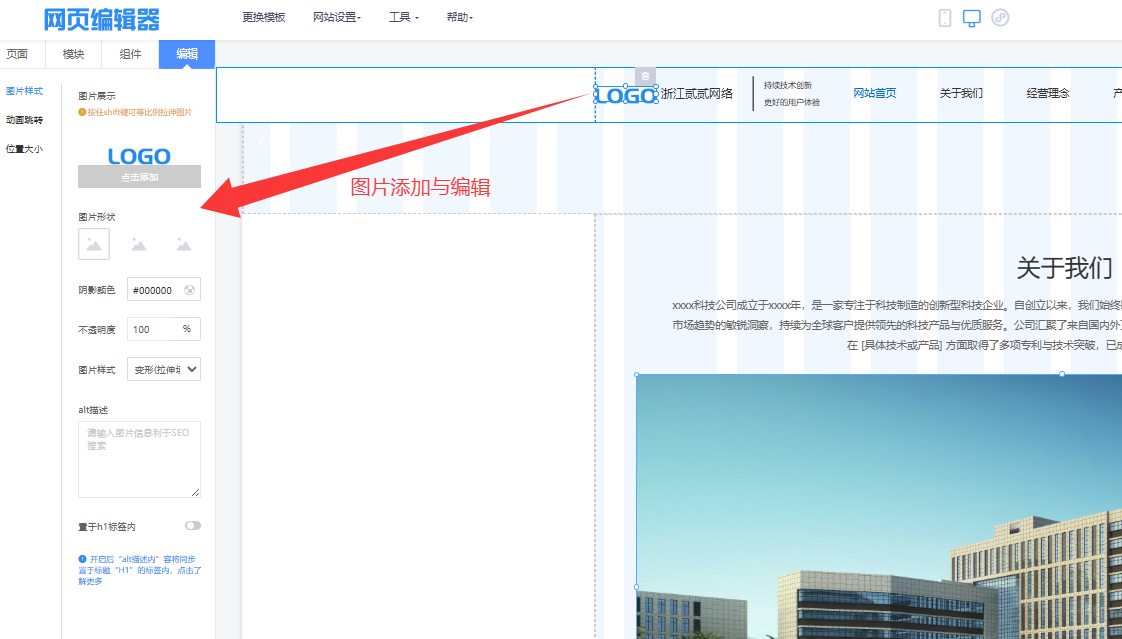Click the alt描述 text area

(x=139, y=459)
